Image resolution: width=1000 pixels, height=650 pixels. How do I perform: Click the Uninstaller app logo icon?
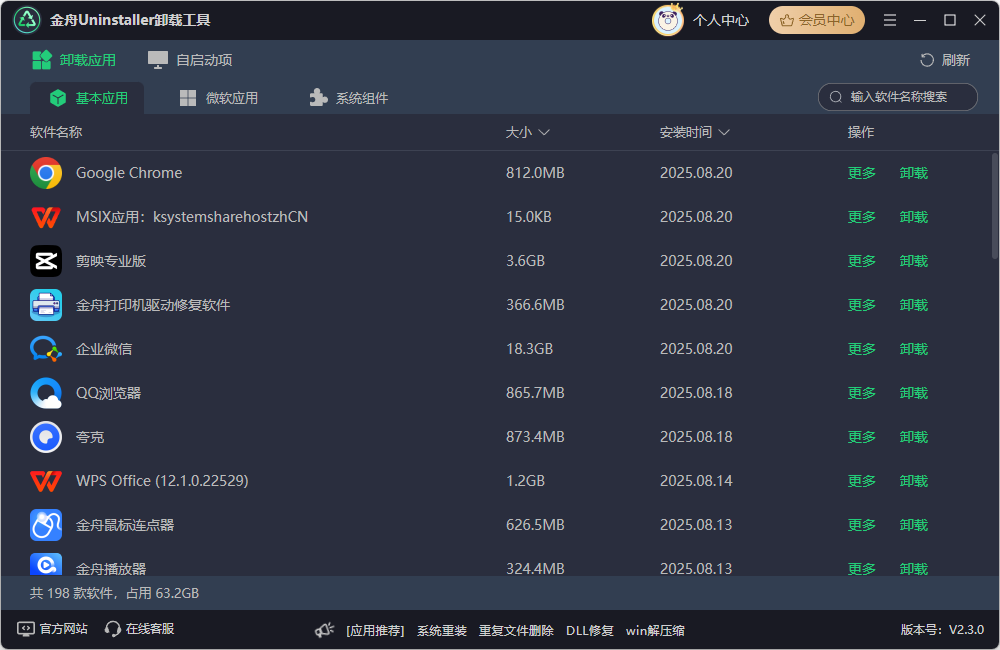tap(27, 20)
